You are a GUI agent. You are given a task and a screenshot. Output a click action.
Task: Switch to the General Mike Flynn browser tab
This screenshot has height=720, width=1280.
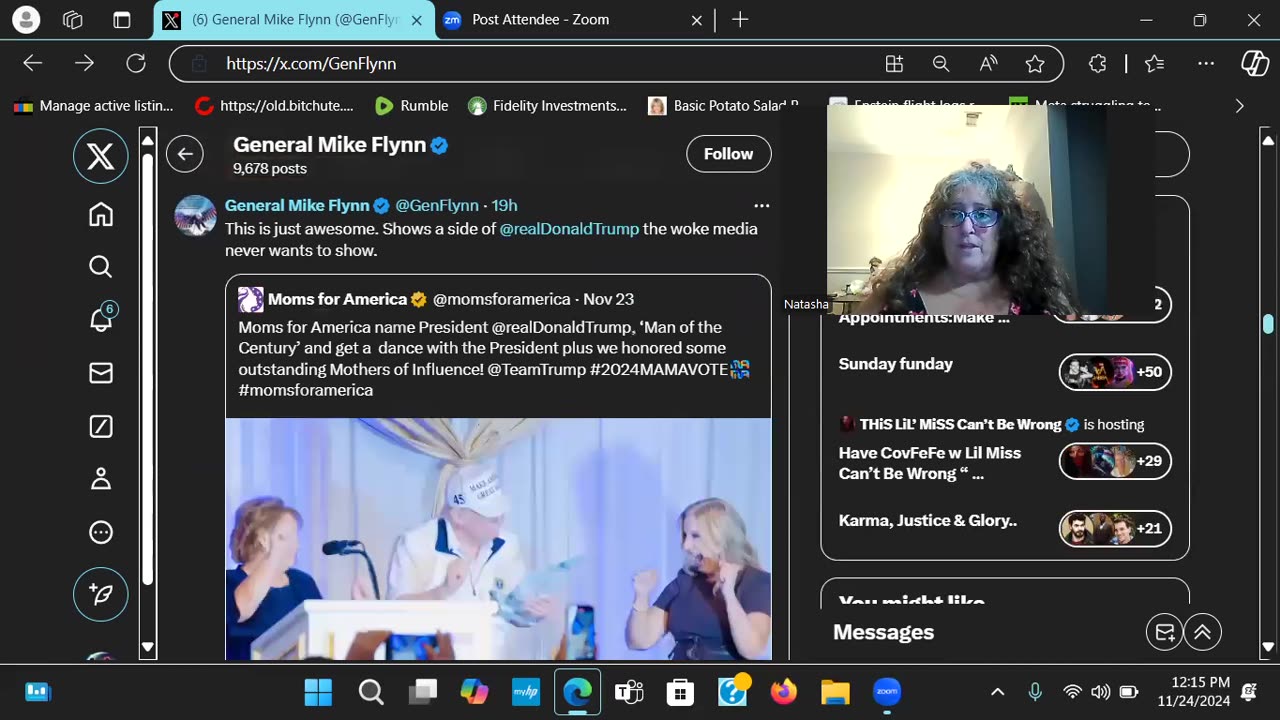295,20
